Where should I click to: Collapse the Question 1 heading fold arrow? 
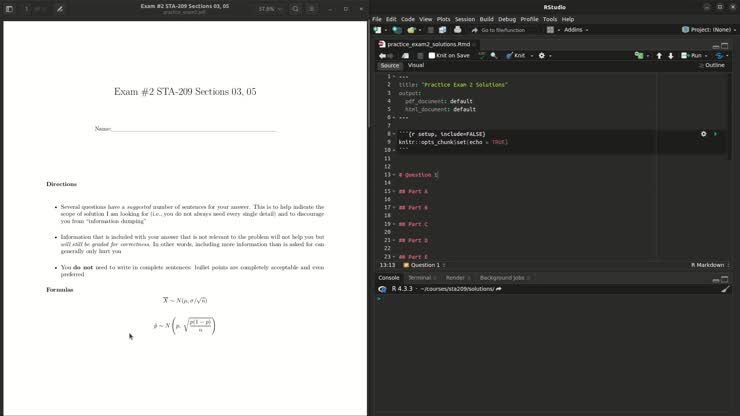click(394, 175)
